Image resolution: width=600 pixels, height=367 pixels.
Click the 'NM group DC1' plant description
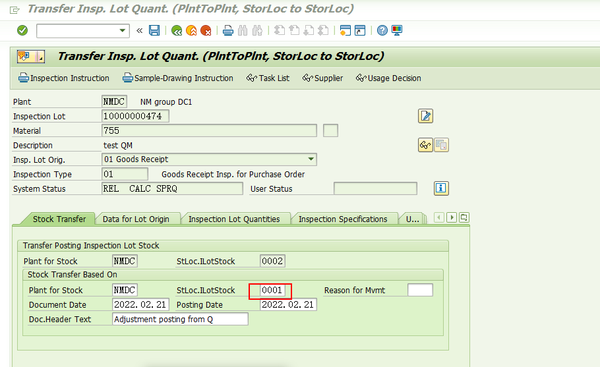(x=166, y=102)
